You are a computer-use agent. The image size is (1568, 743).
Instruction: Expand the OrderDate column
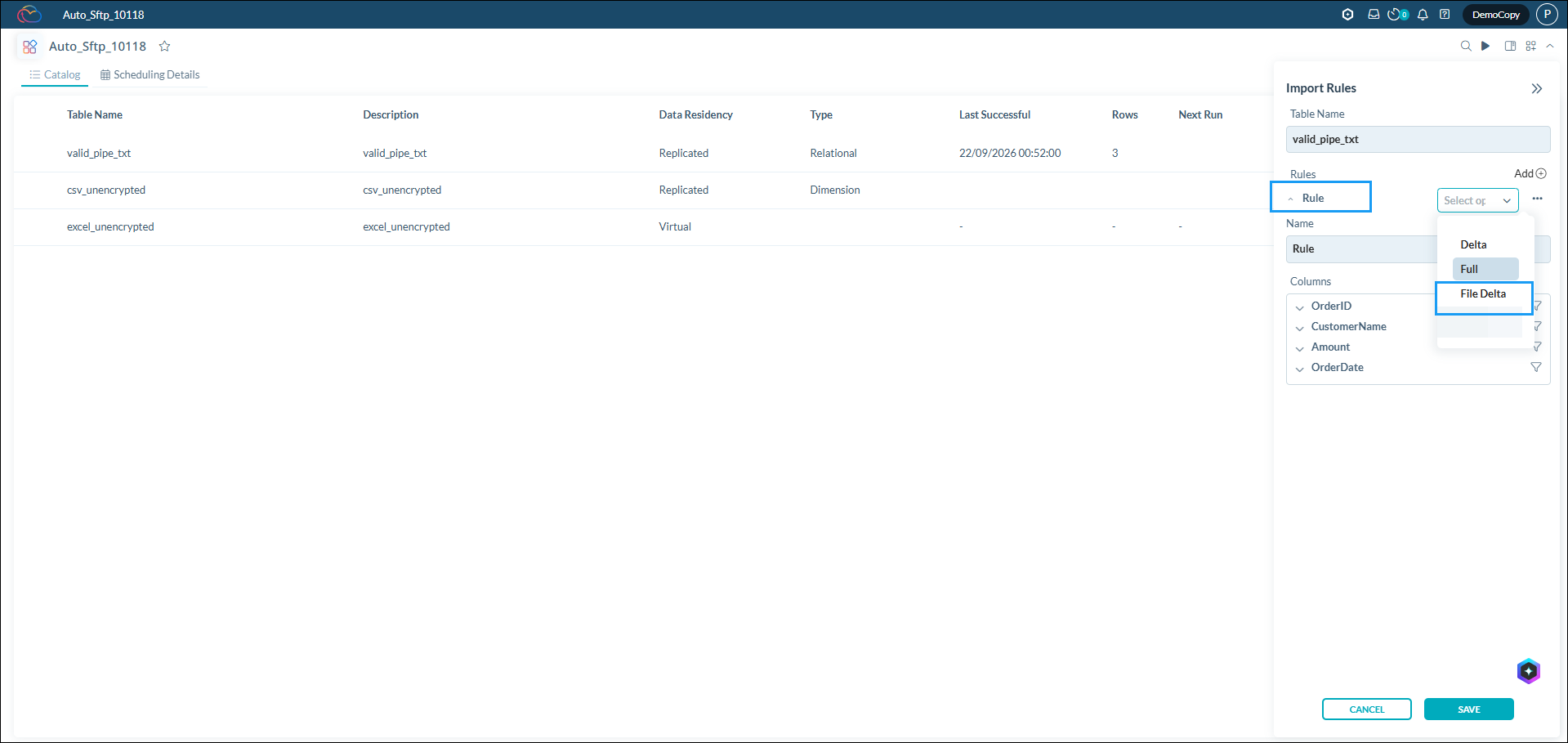pyautogui.click(x=1299, y=369)
